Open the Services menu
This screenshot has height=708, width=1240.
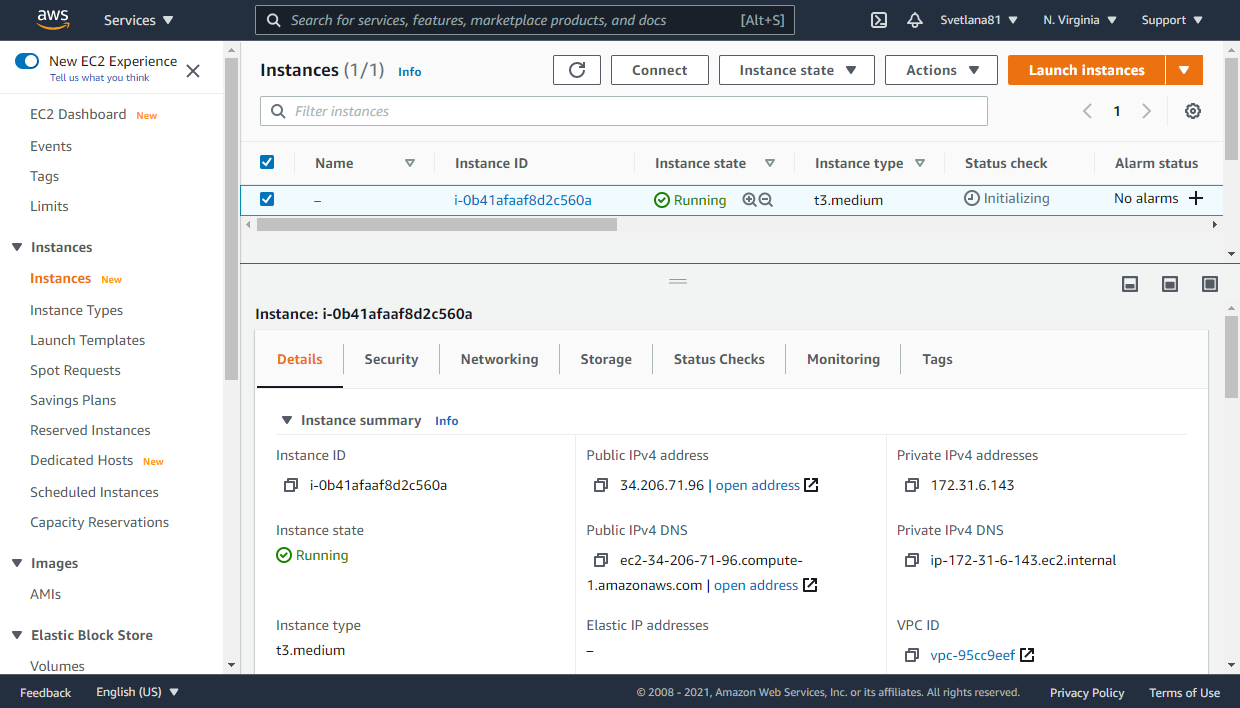coord(137,19)
